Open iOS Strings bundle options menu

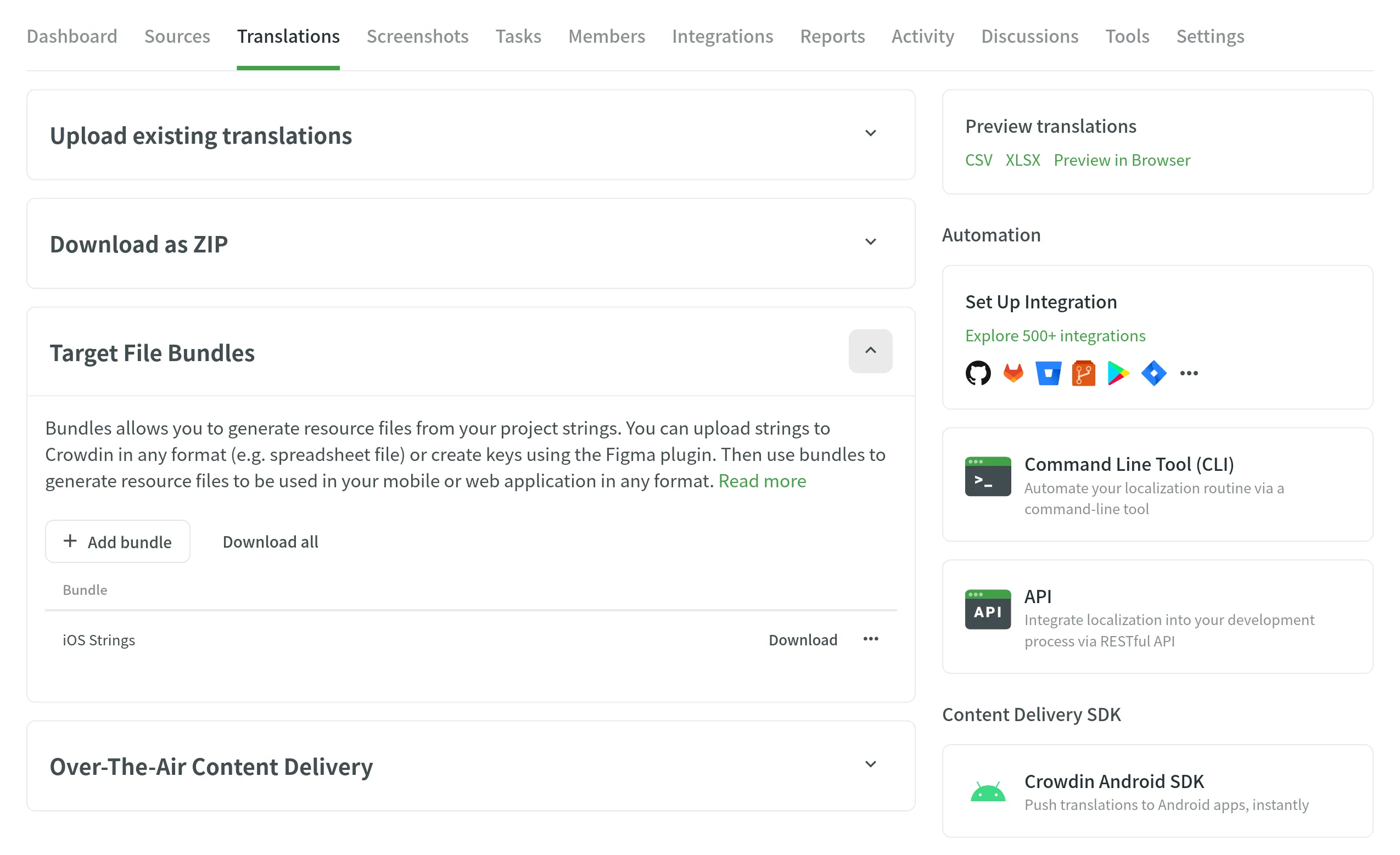[x=870, y=639]
